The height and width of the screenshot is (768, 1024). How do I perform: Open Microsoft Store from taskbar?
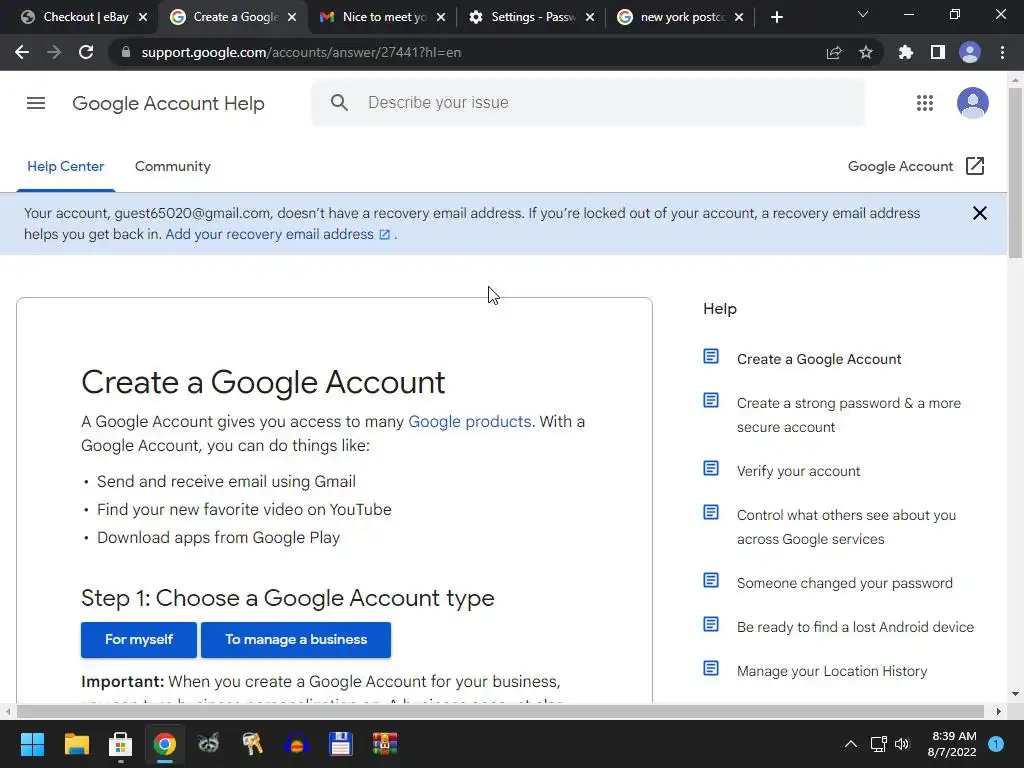[120, 744]
